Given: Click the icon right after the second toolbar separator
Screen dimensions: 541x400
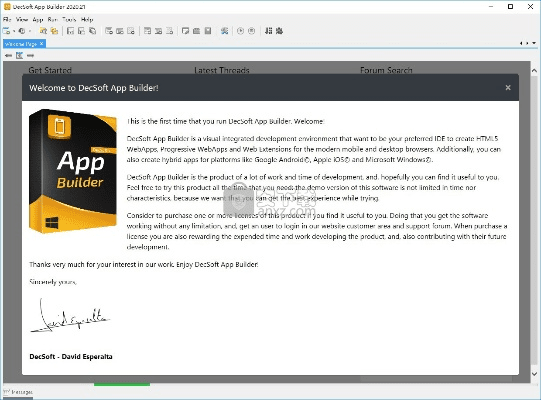Looking at the screenshot, I should coord(147,31).
